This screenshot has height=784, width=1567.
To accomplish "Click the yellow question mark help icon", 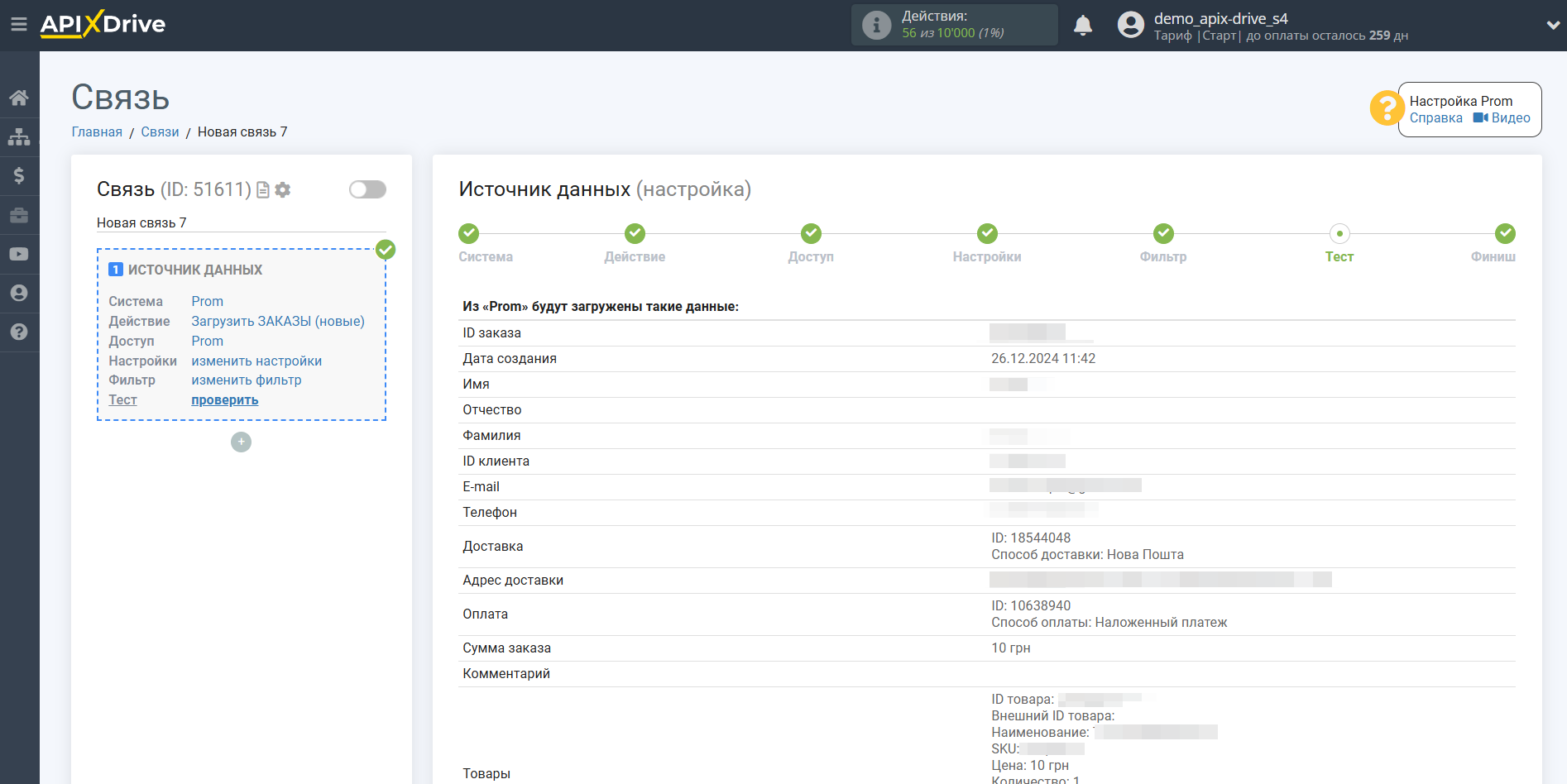I will (1386, 108).
